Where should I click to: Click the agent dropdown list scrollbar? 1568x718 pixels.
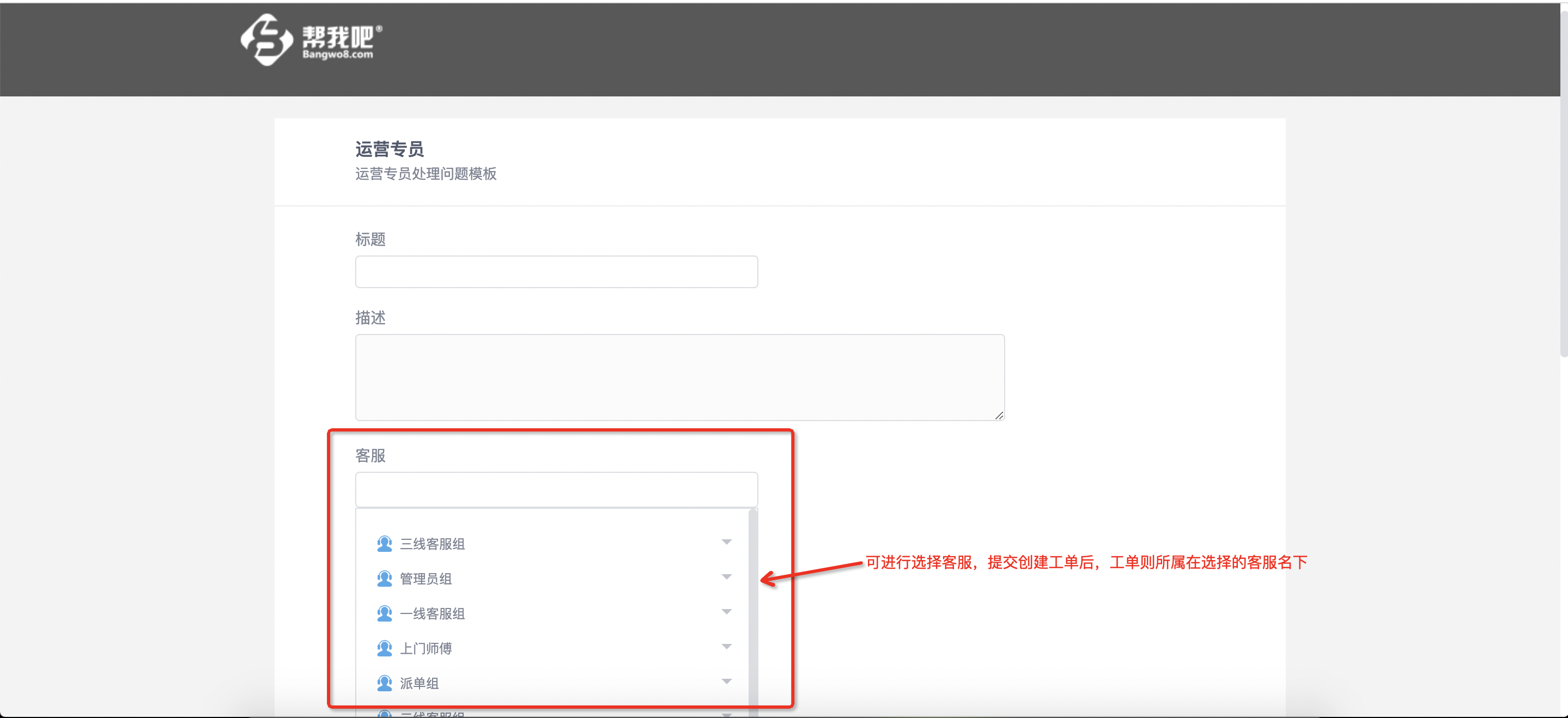tap(753, 612)
